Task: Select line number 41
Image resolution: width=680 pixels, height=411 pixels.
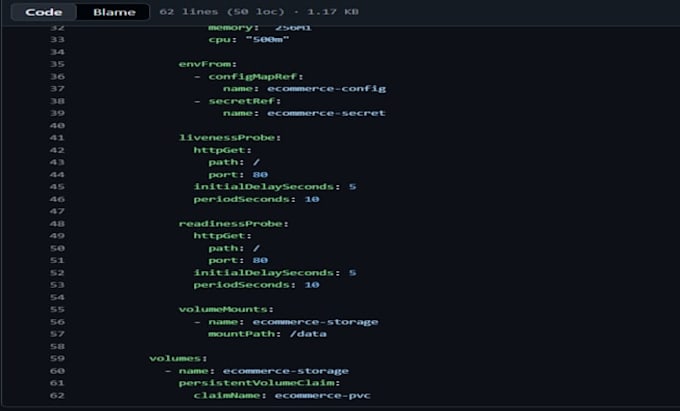Action: point(57,138)
